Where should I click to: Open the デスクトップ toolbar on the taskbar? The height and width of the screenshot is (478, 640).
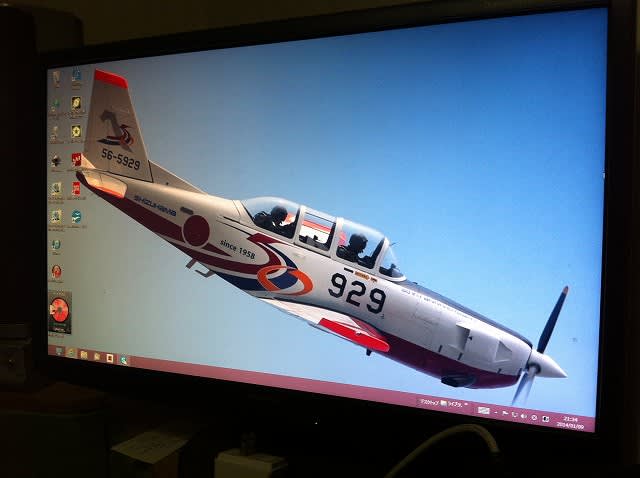coord(429,403)
